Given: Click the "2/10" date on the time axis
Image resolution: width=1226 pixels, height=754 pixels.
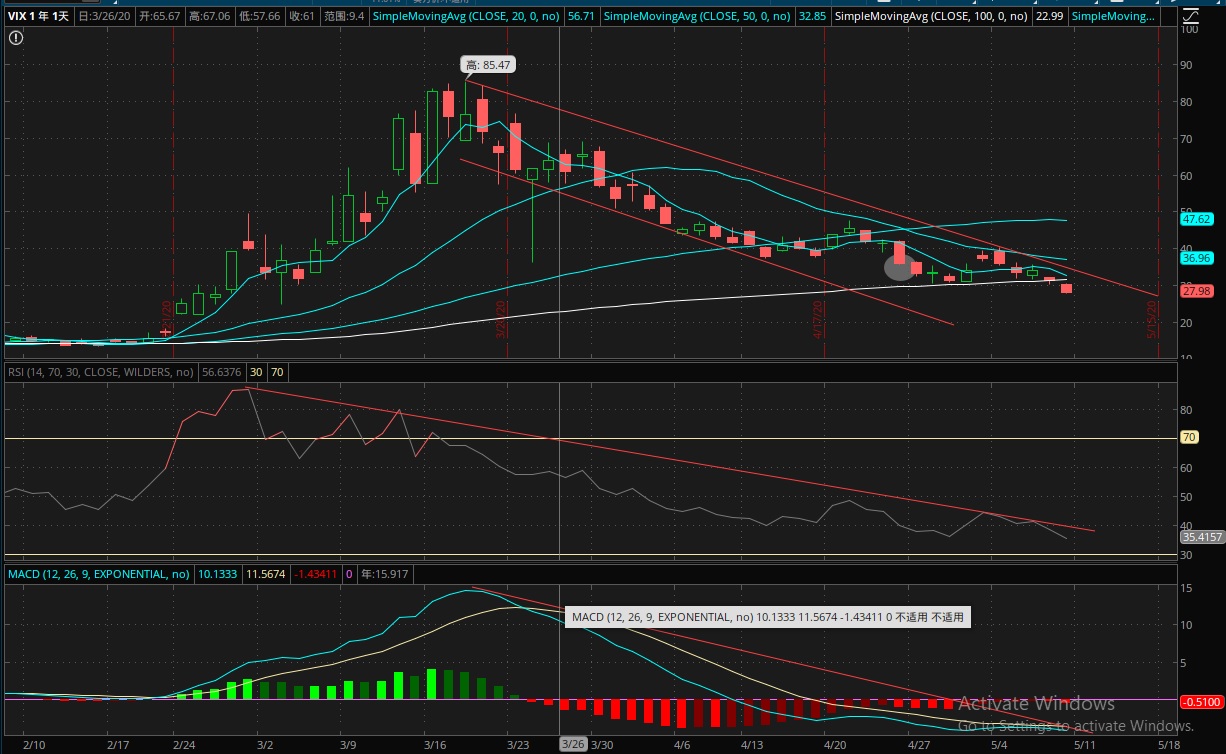Looking at the screenshot, I should pyautogui.click(x=34, y=745).
